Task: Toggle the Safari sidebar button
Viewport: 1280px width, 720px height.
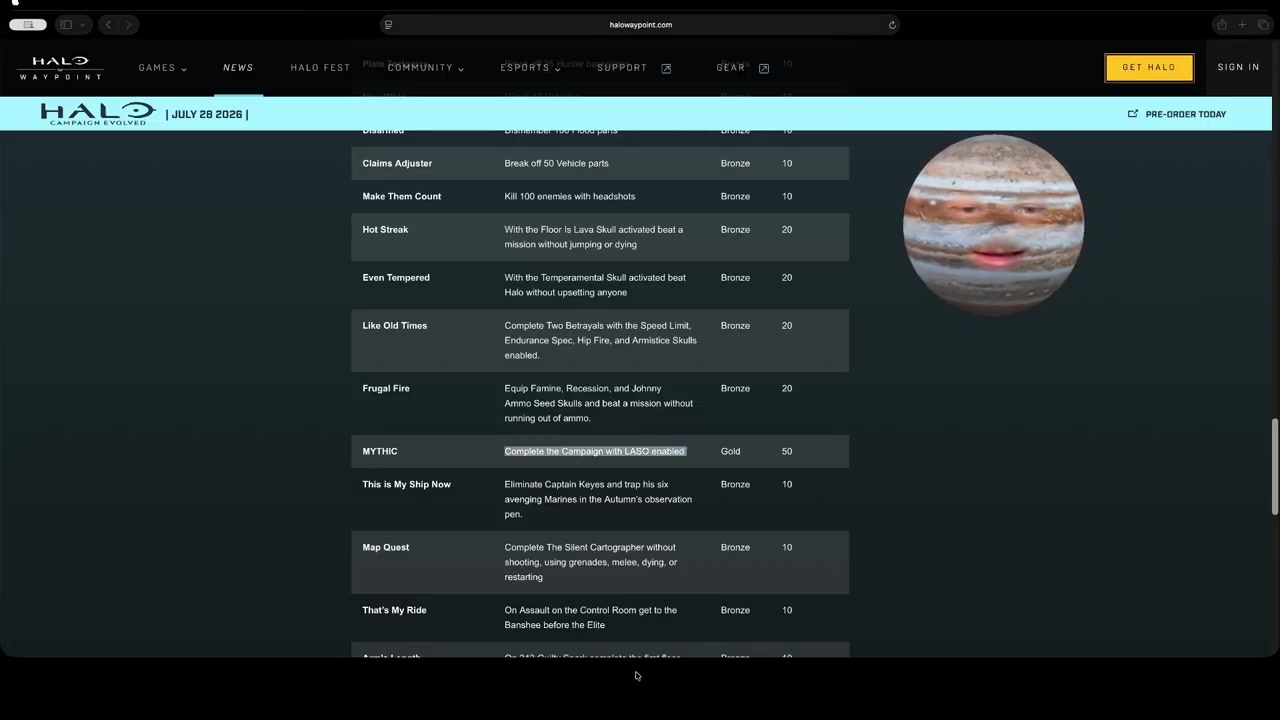Action: point(66,25)
